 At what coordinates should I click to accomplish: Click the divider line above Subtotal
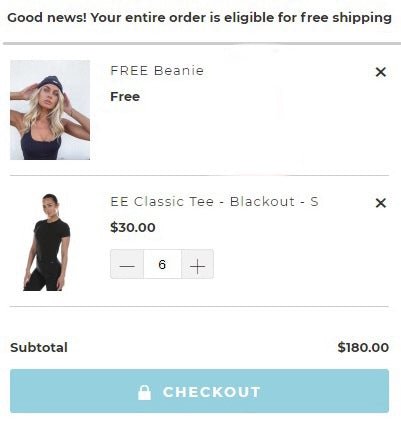point(199,306)
